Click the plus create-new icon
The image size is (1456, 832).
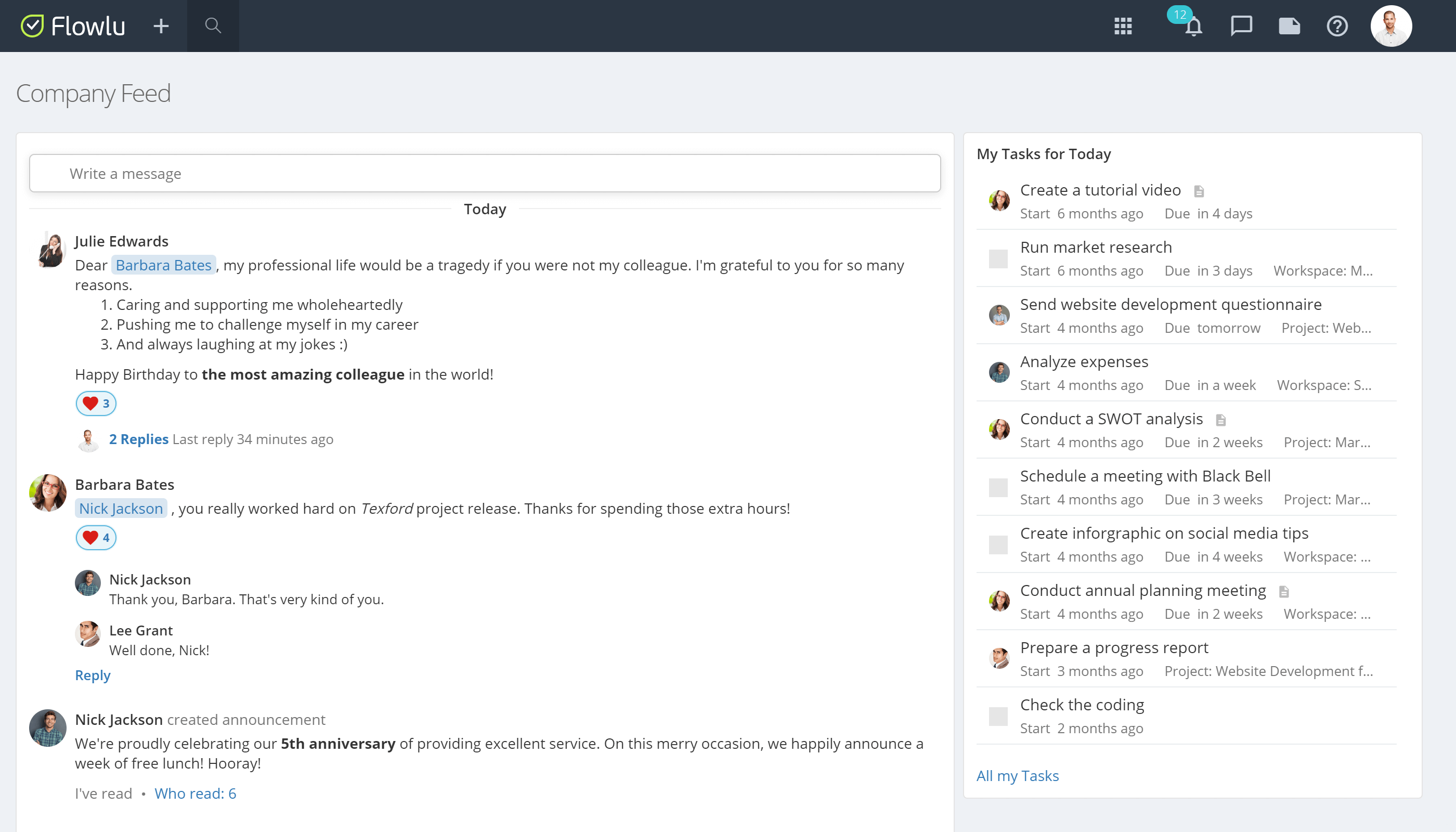(161, 25)
